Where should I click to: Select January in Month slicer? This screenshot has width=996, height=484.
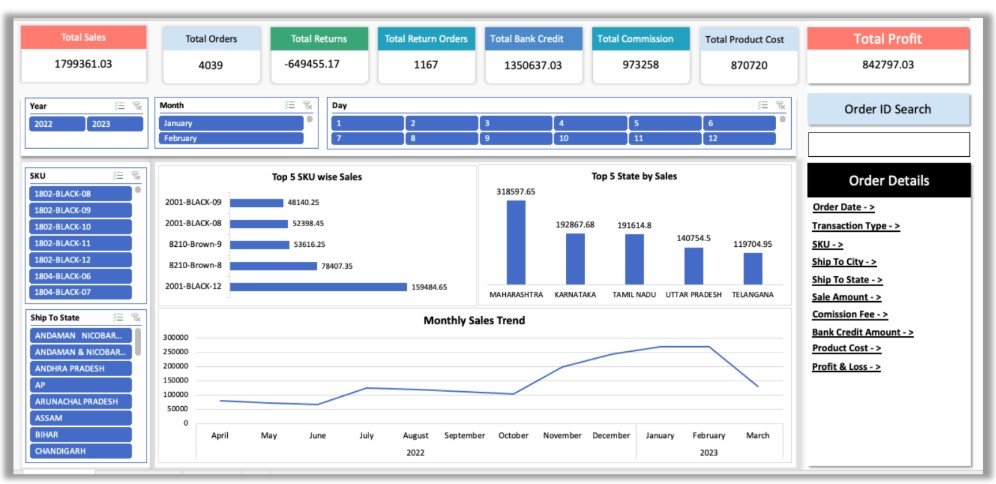tap(231, 123)
